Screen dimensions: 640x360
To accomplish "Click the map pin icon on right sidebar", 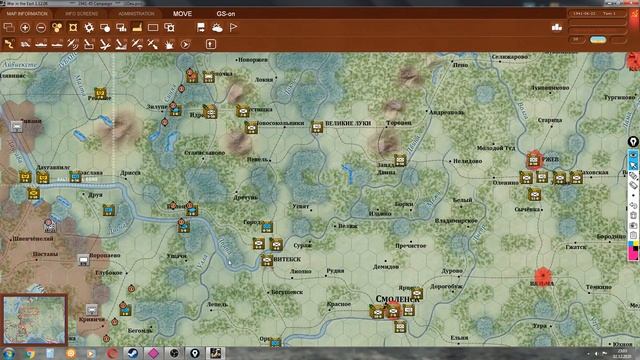I will pos(633,142).
